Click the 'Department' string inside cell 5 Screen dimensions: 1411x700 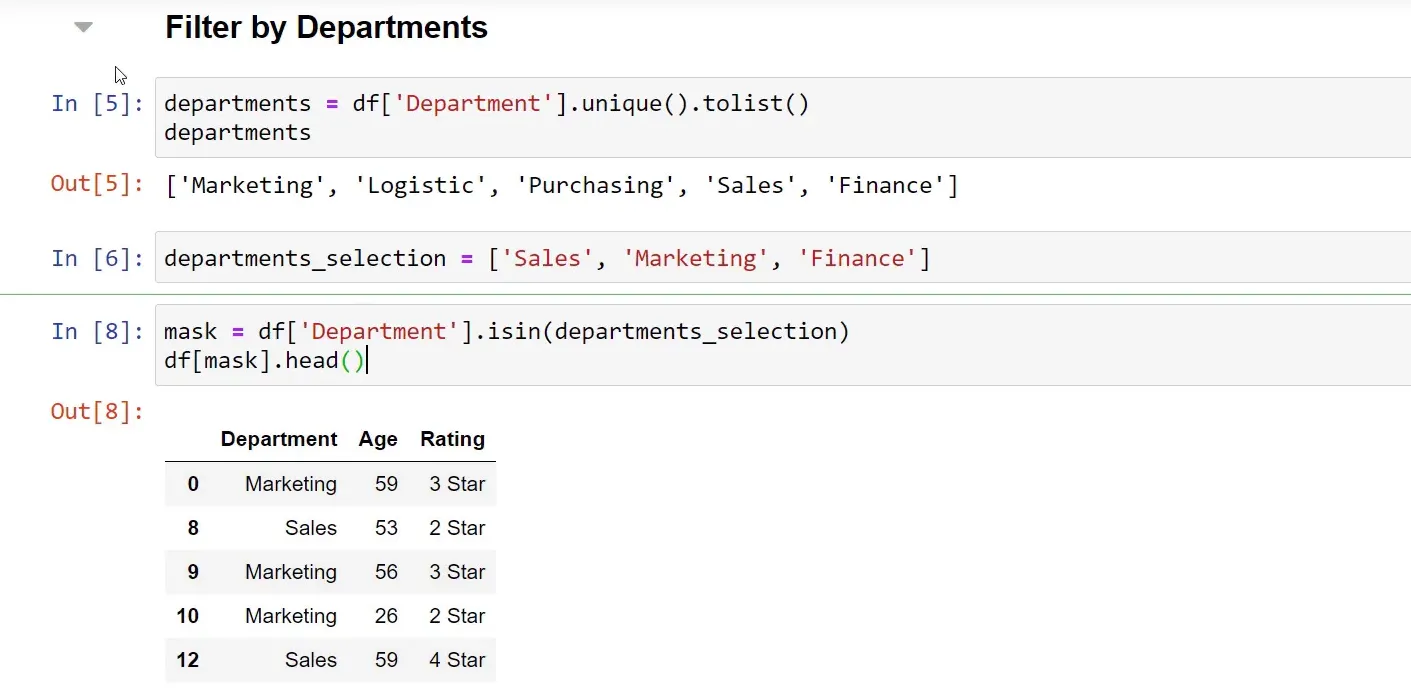point(473,102)
